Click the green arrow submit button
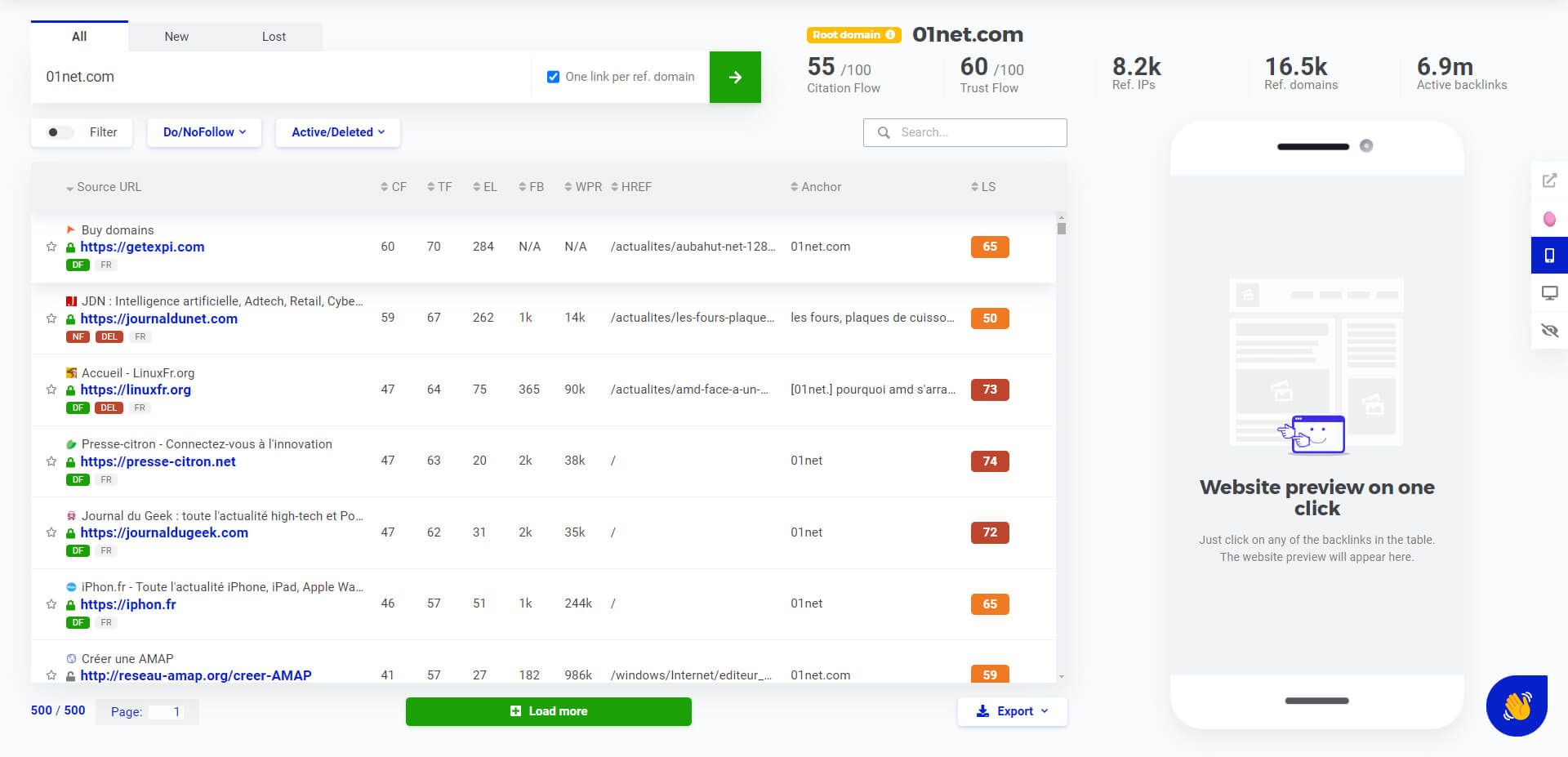The height and width of the screenshot is (757, 1568). tap(735, 77)
